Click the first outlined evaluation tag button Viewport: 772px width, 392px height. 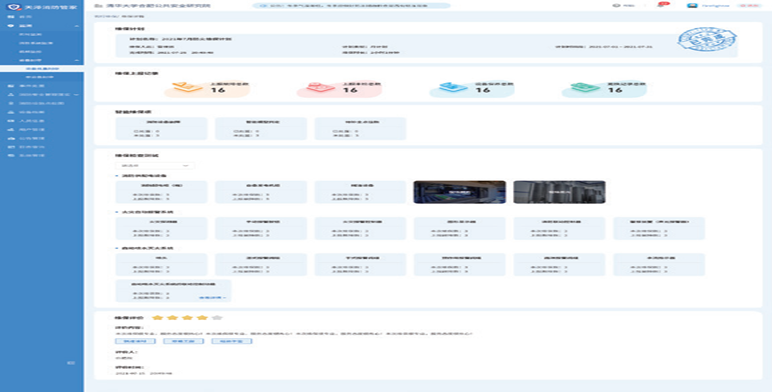[135, 341]
